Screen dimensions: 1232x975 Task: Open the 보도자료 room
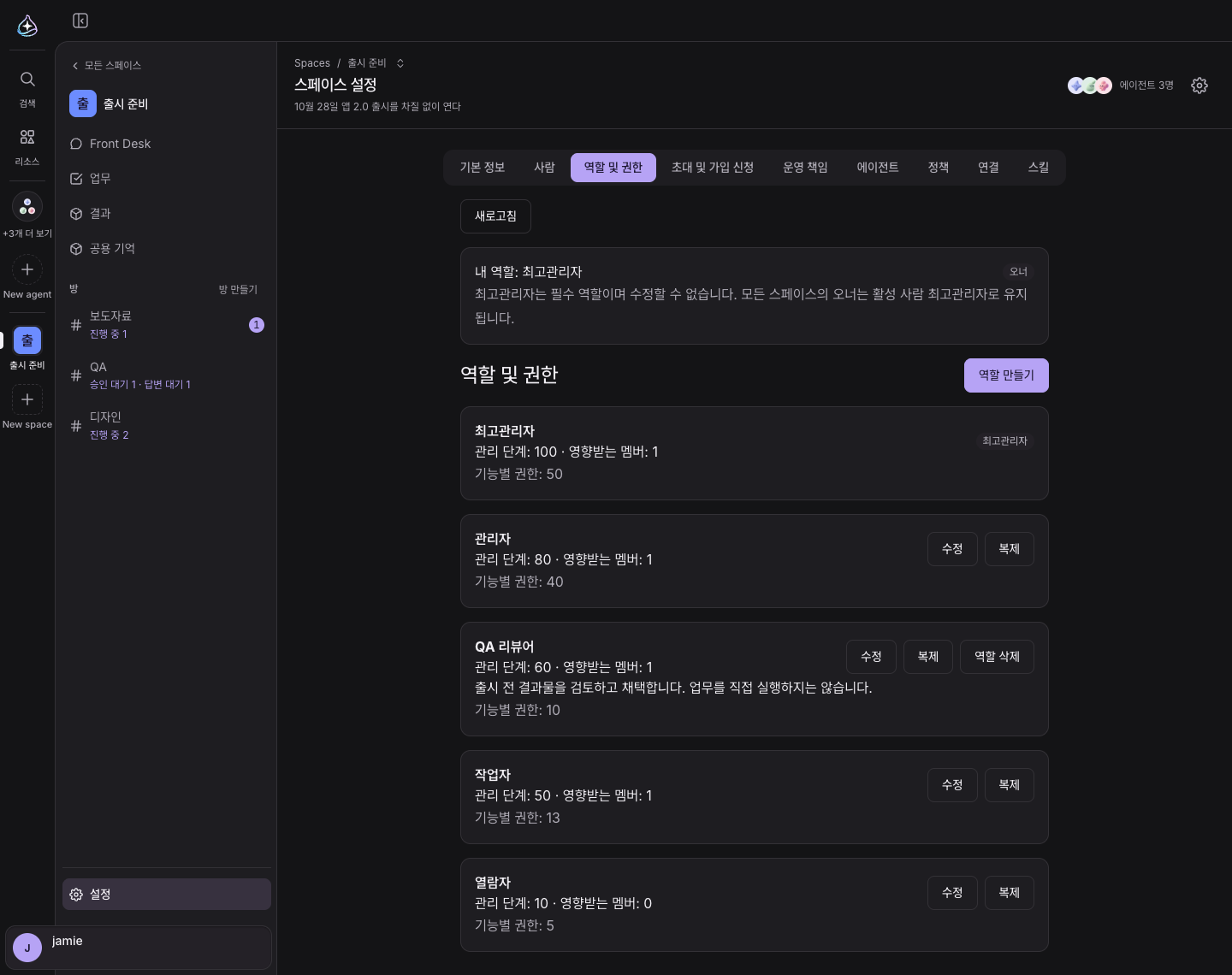click(x=167, y=325)
